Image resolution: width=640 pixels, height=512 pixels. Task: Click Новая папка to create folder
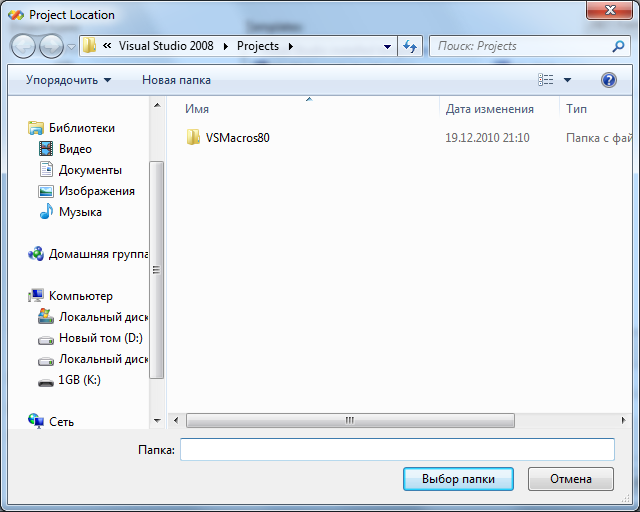coord(176,80)
